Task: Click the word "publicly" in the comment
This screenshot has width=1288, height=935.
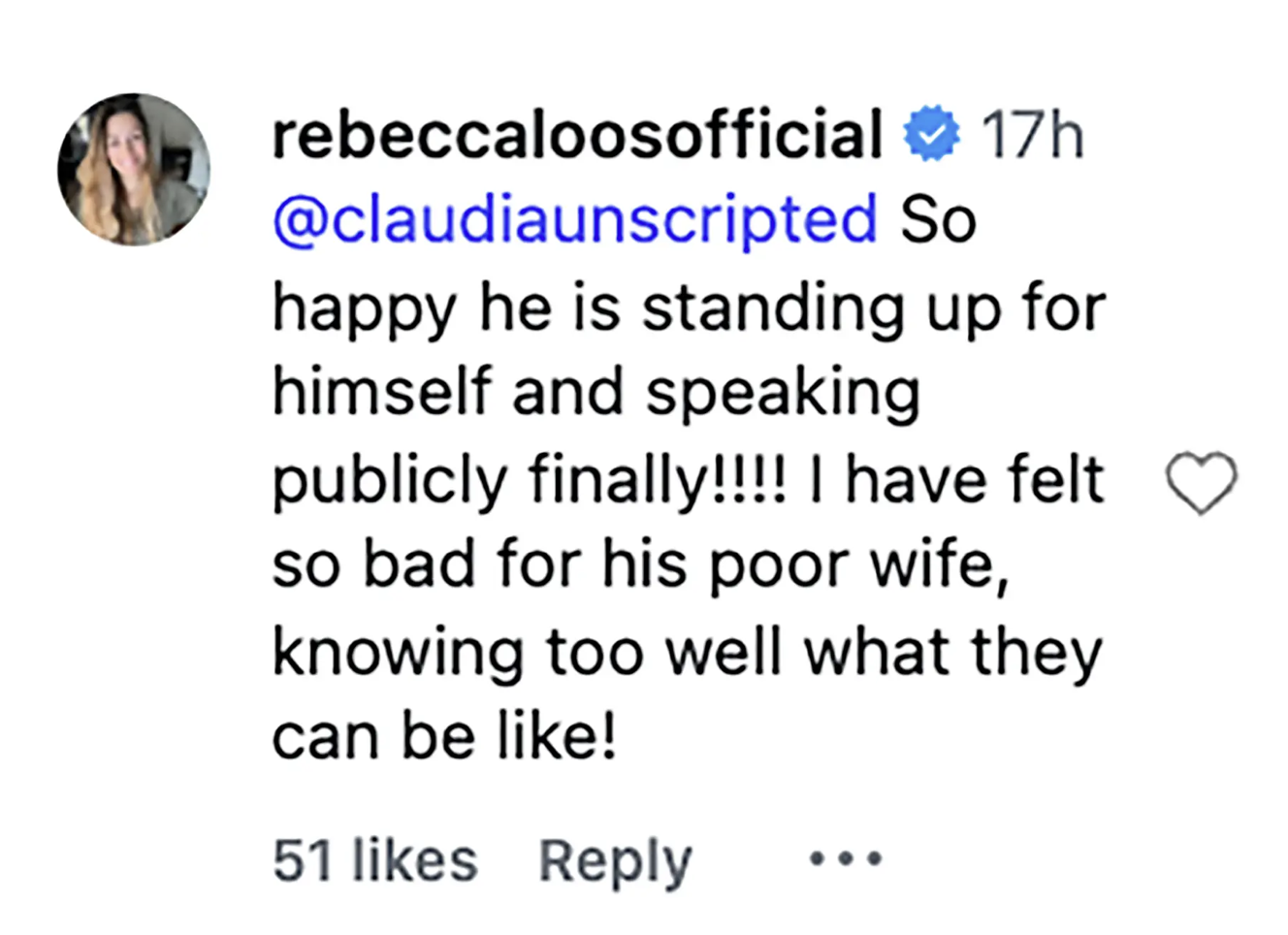Action: click(x=390, y=481)
